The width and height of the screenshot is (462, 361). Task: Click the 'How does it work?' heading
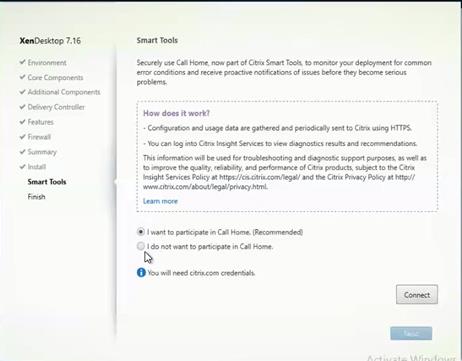[176, 113]
